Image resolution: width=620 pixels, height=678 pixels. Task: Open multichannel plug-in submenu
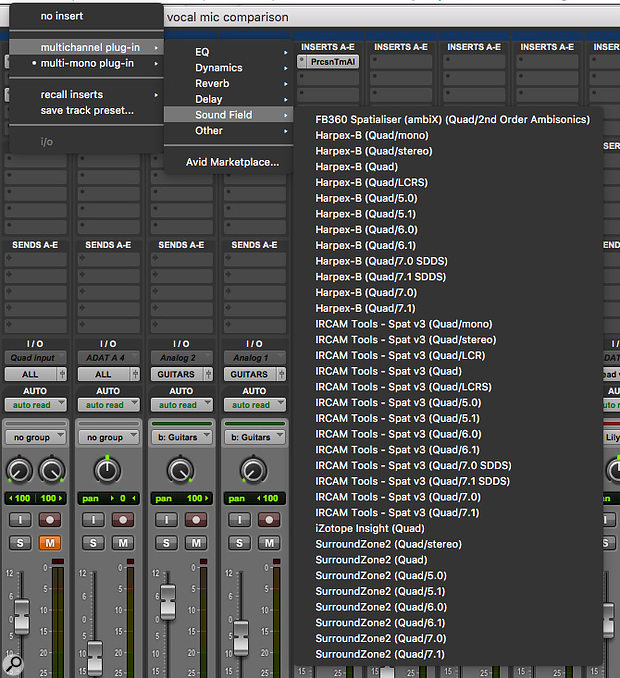coord(86,47)
